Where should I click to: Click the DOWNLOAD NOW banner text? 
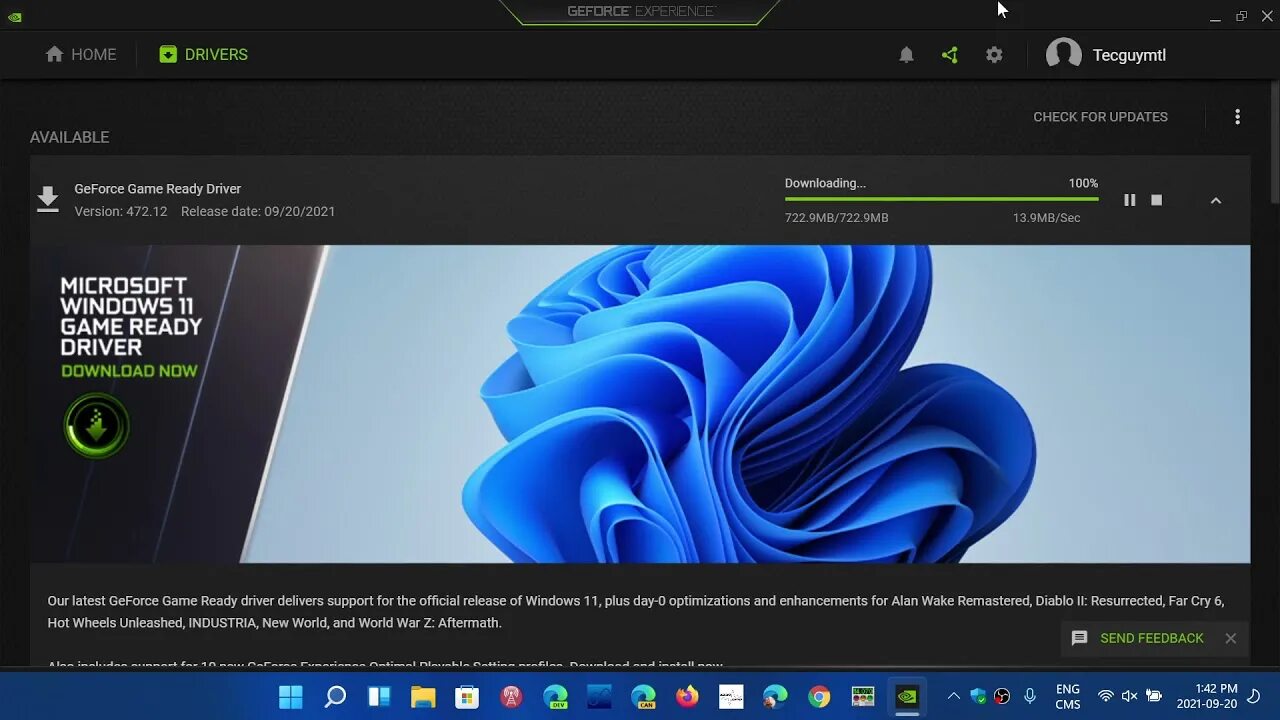coord(129,371)
